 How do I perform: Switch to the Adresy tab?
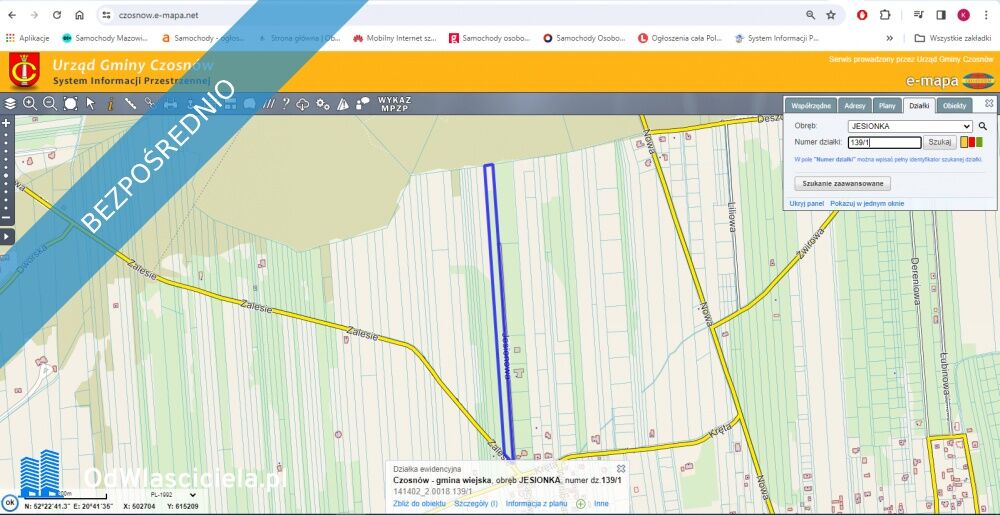(854, 105)
